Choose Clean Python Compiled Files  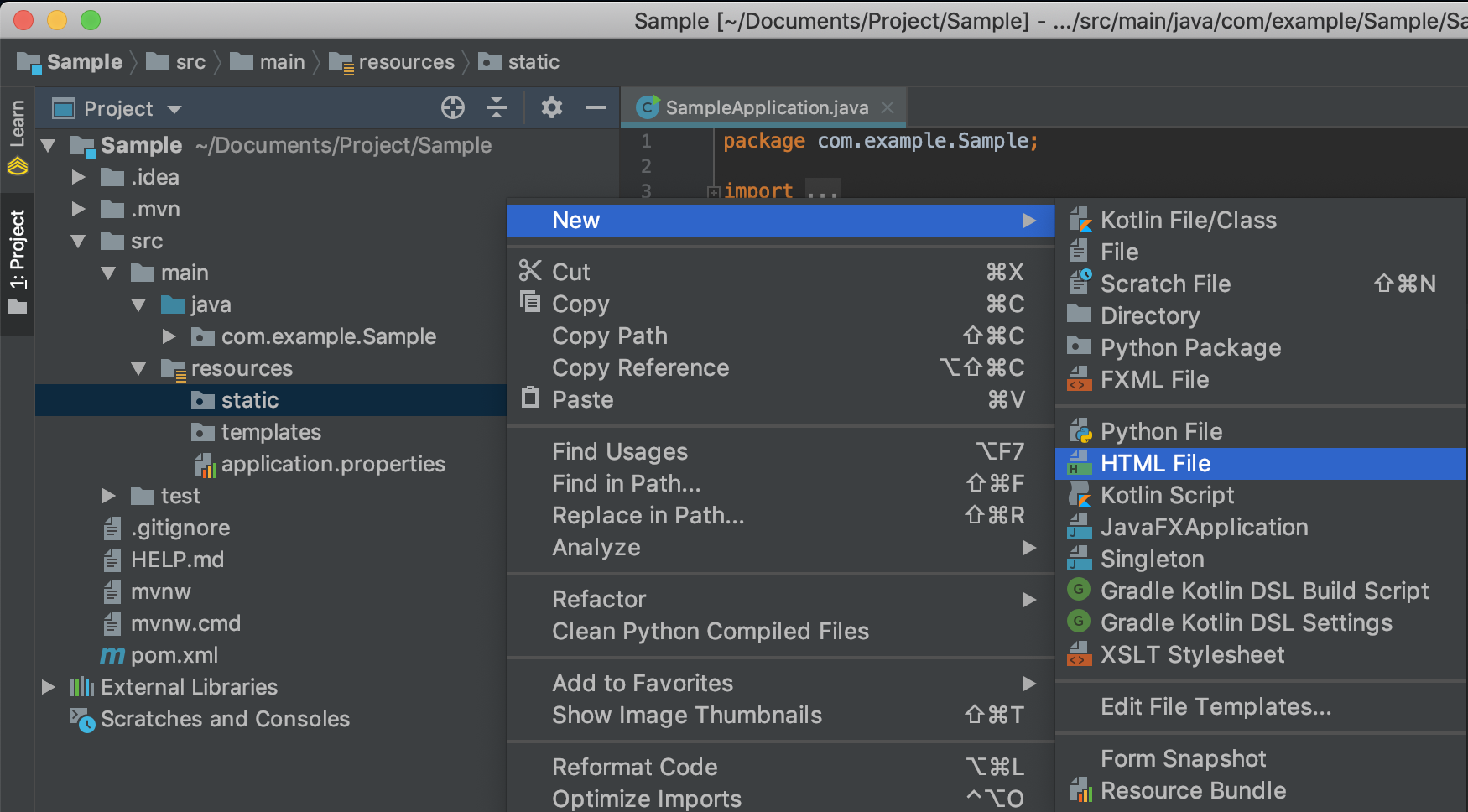[x=780, y=631]
